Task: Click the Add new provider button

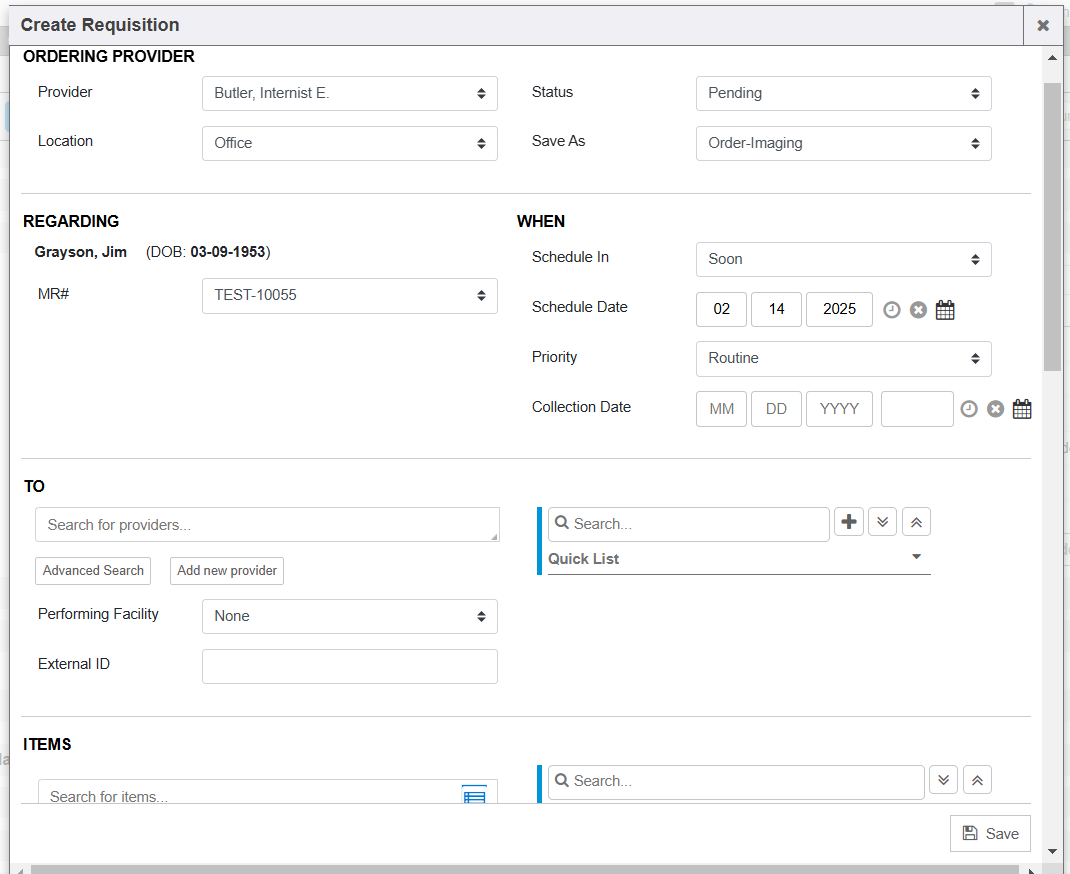Action: [227, 571]
